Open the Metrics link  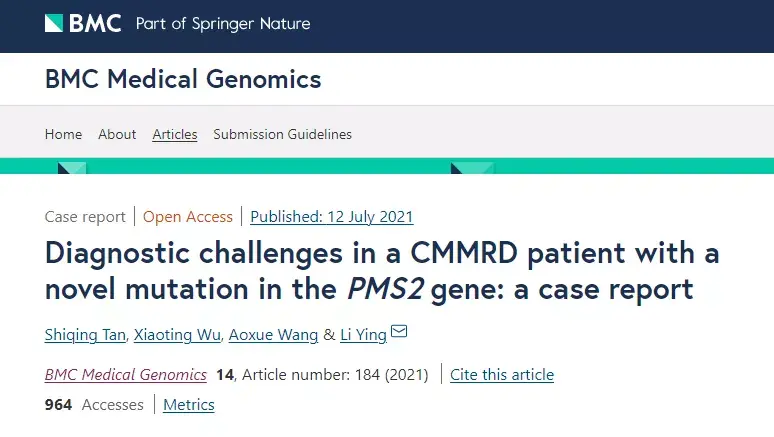(x=189, y=405)
